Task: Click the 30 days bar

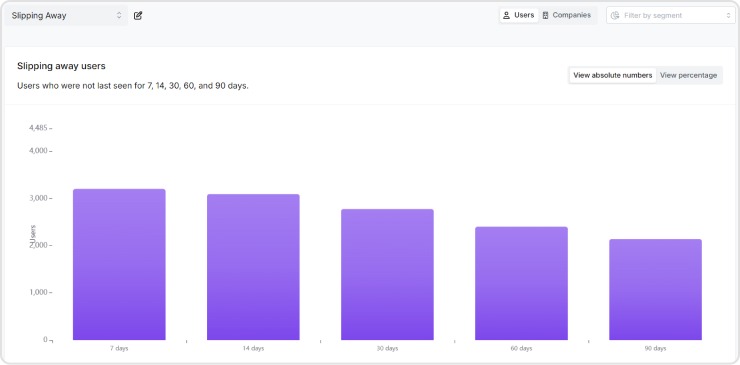Action: (x=387, y=274)
